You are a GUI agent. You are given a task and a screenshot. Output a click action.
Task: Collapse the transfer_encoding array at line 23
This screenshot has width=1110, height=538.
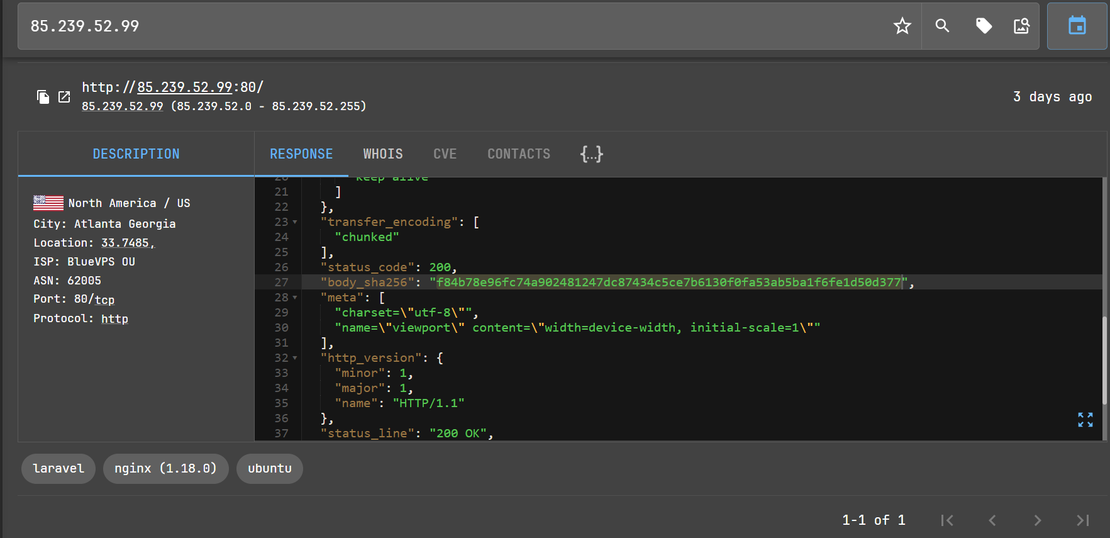295,222
